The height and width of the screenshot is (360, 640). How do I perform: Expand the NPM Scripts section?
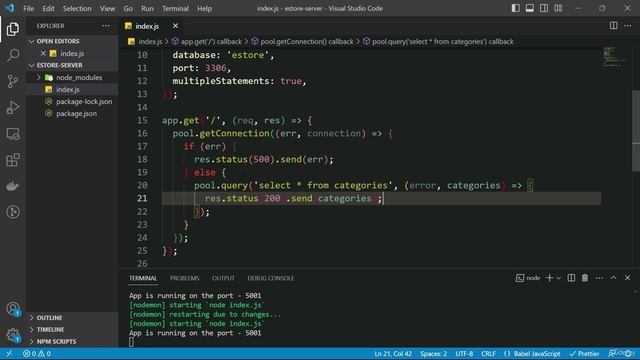56,341
